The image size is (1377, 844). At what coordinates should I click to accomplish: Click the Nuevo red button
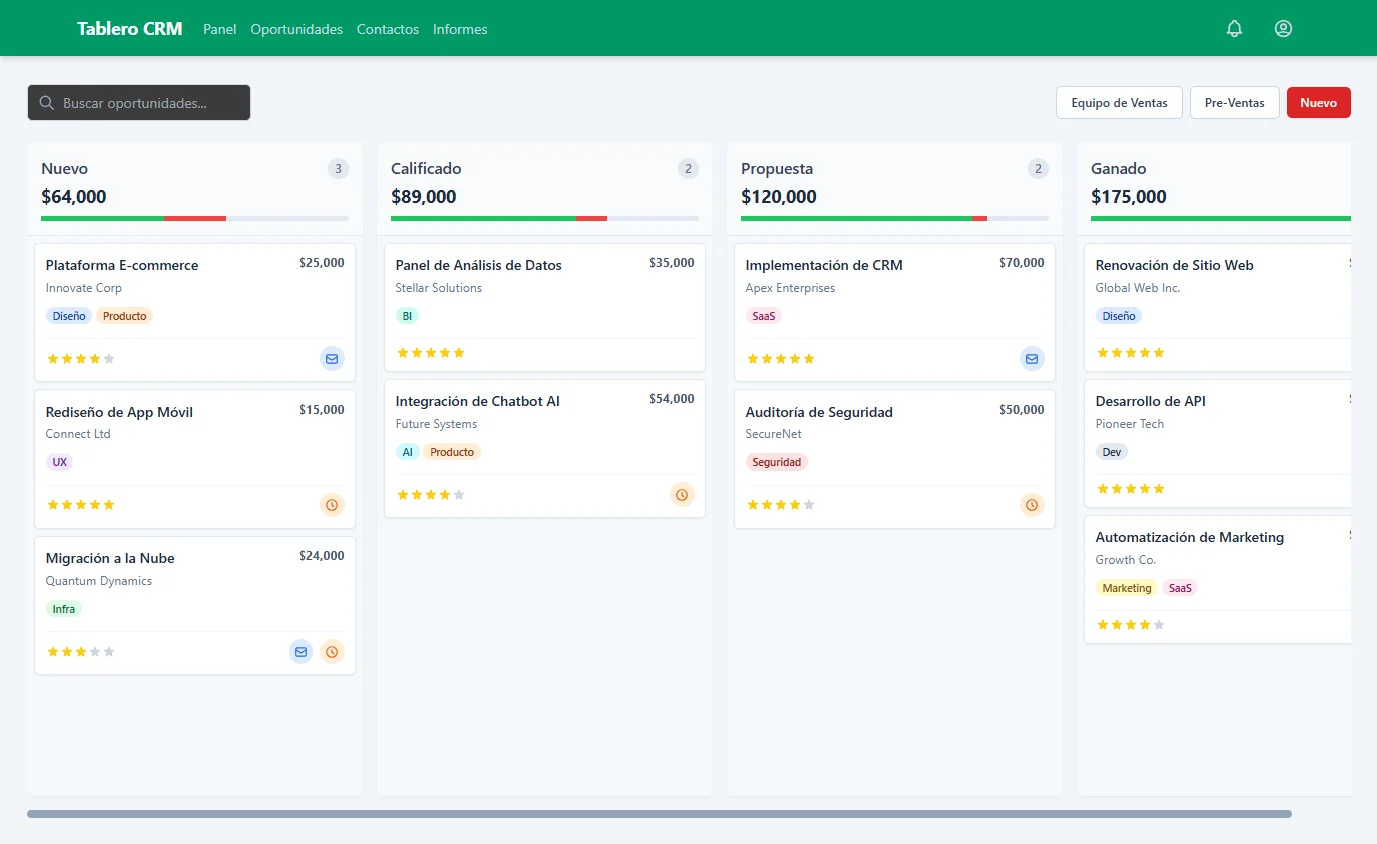(1318, 102)
